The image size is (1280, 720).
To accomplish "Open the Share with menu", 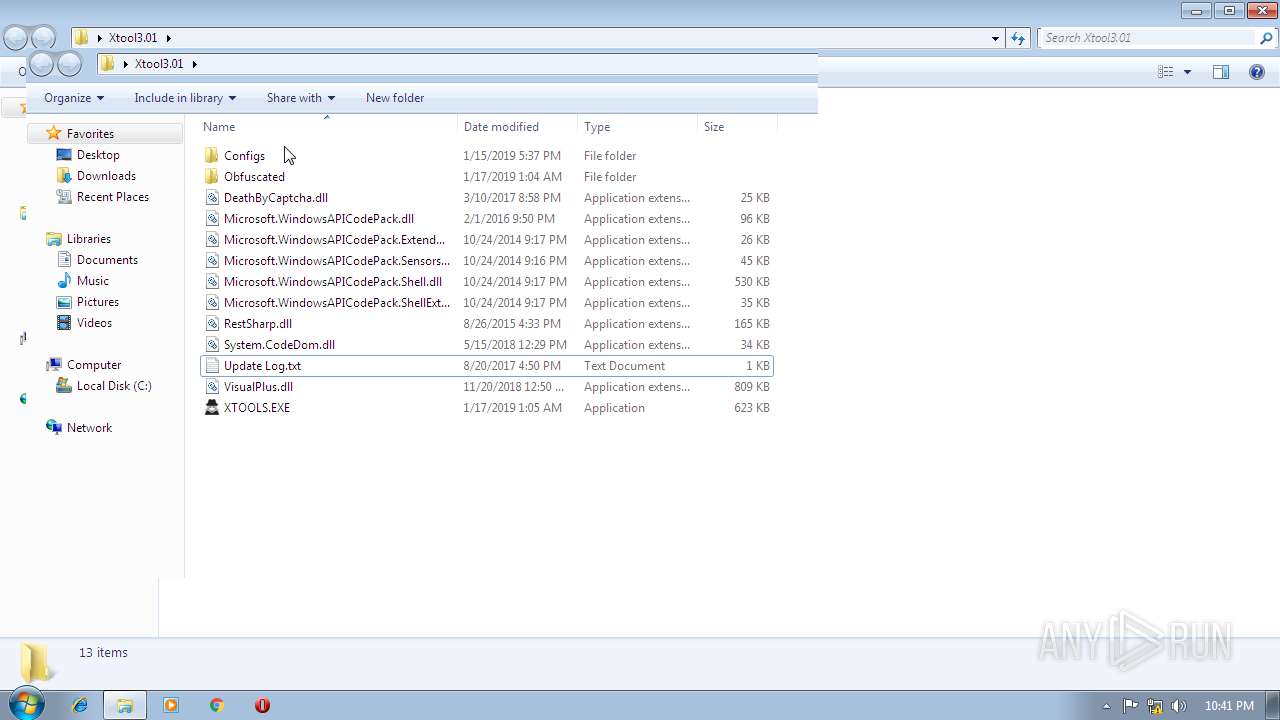I will pos(301,98).
